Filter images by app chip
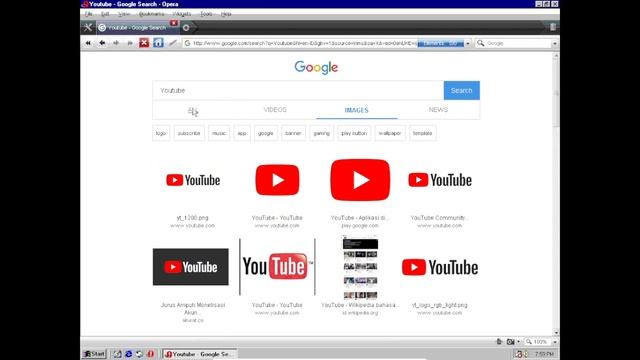The width and height of the screenshot is (640, 360). 242,133
